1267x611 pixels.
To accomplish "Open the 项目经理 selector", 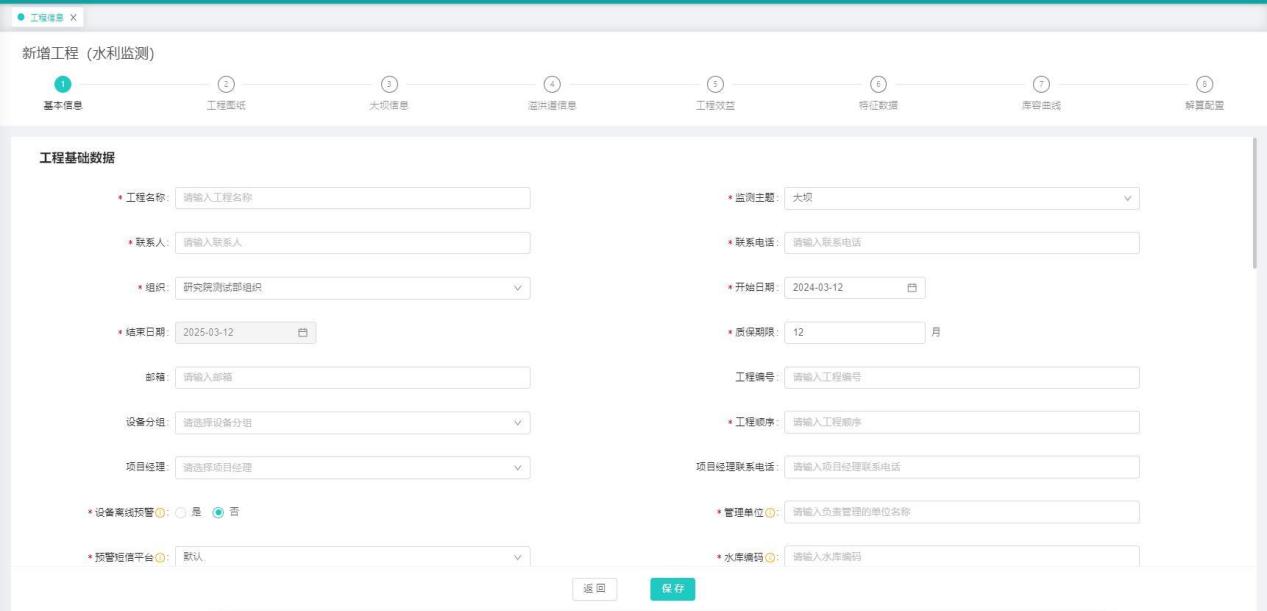I will click(352, 468).
